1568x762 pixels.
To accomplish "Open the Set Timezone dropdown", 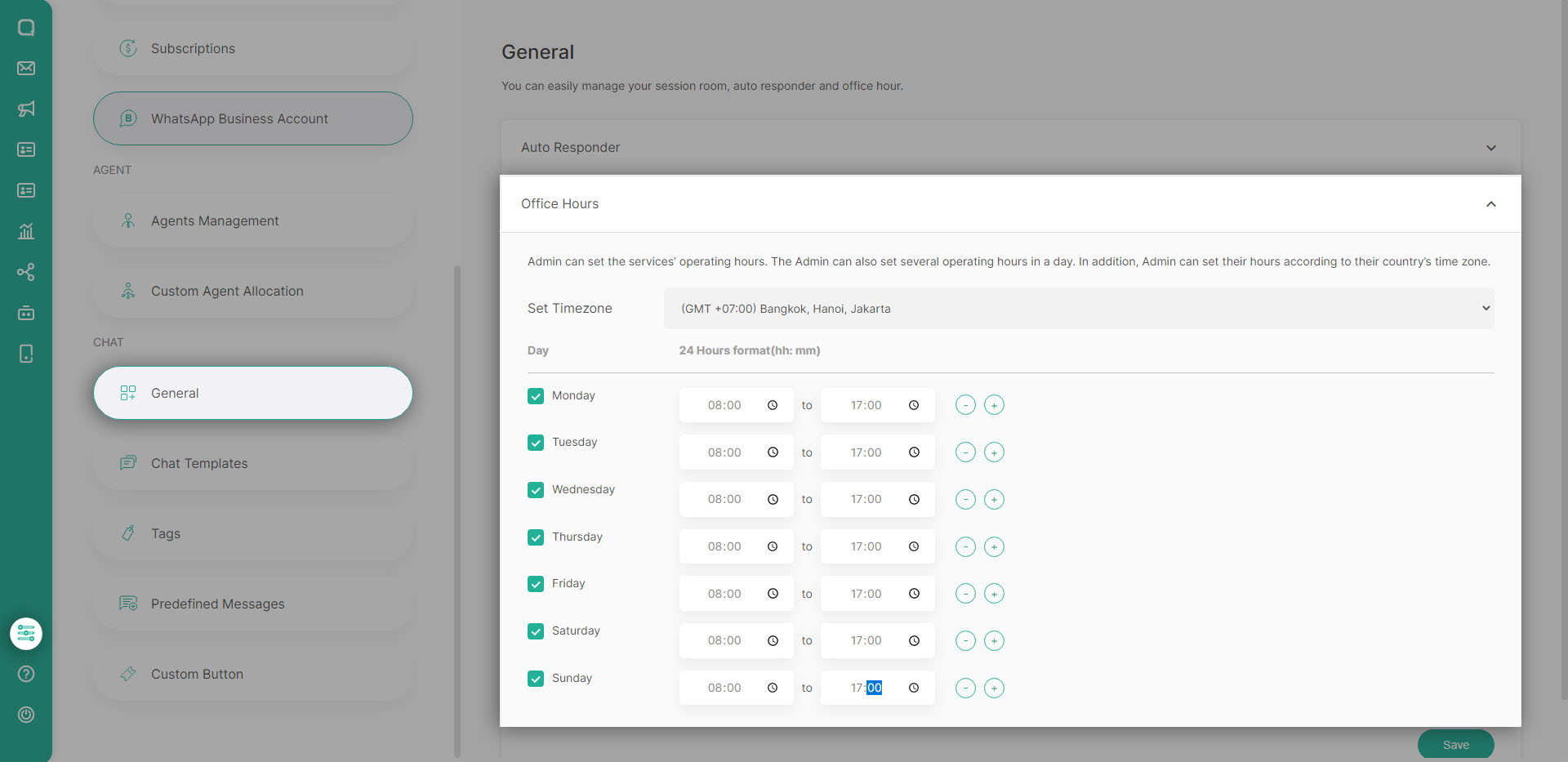I will (x=1078, y=309).
